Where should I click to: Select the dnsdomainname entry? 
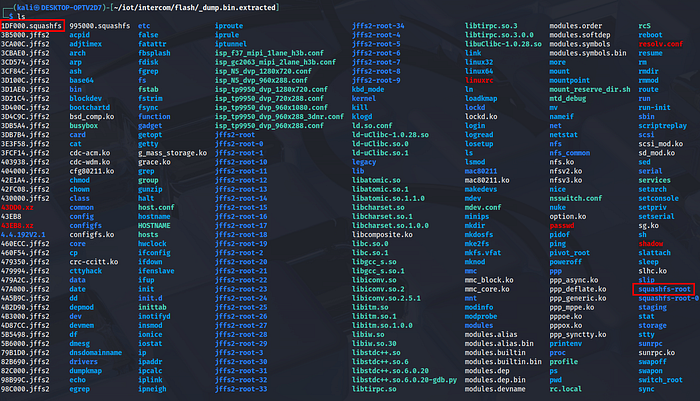tap(96, 352)
